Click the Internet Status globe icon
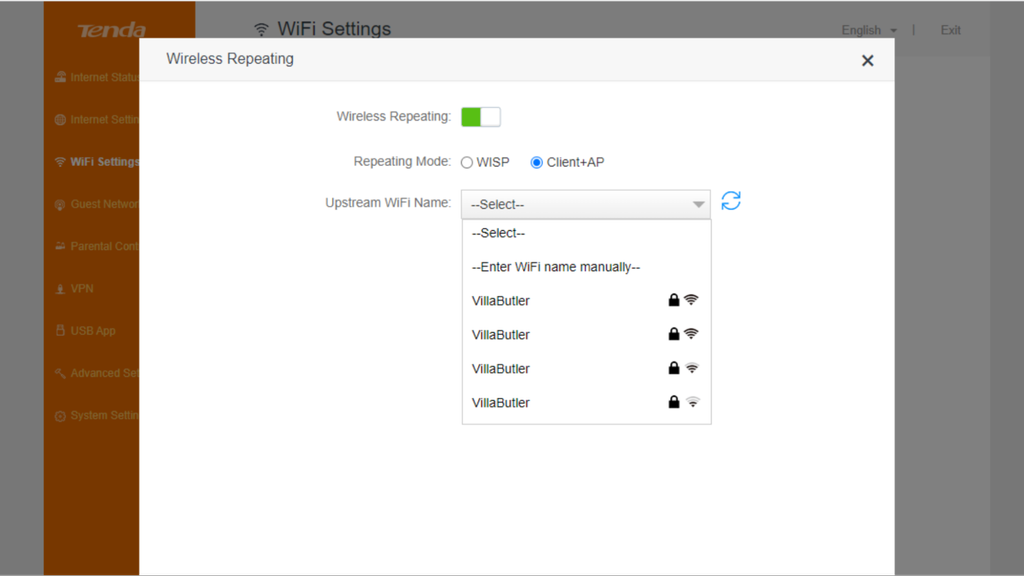This screenshot has height=576, width=1024. tap(60, 77)
